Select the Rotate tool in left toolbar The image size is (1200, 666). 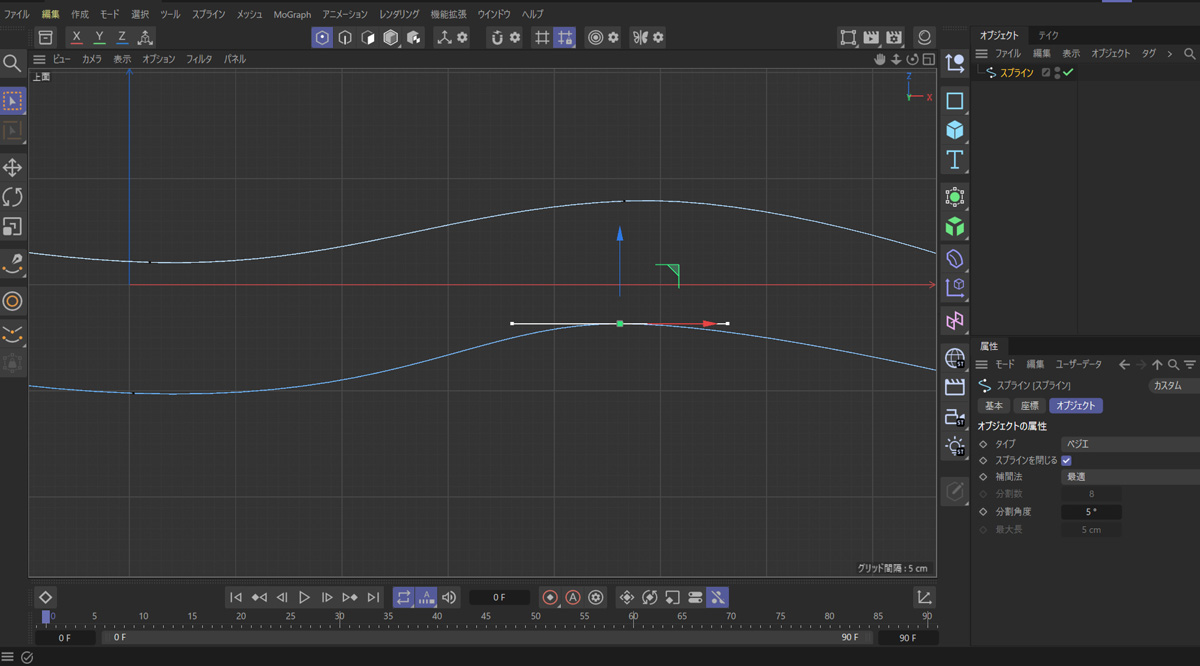point(13,197)
